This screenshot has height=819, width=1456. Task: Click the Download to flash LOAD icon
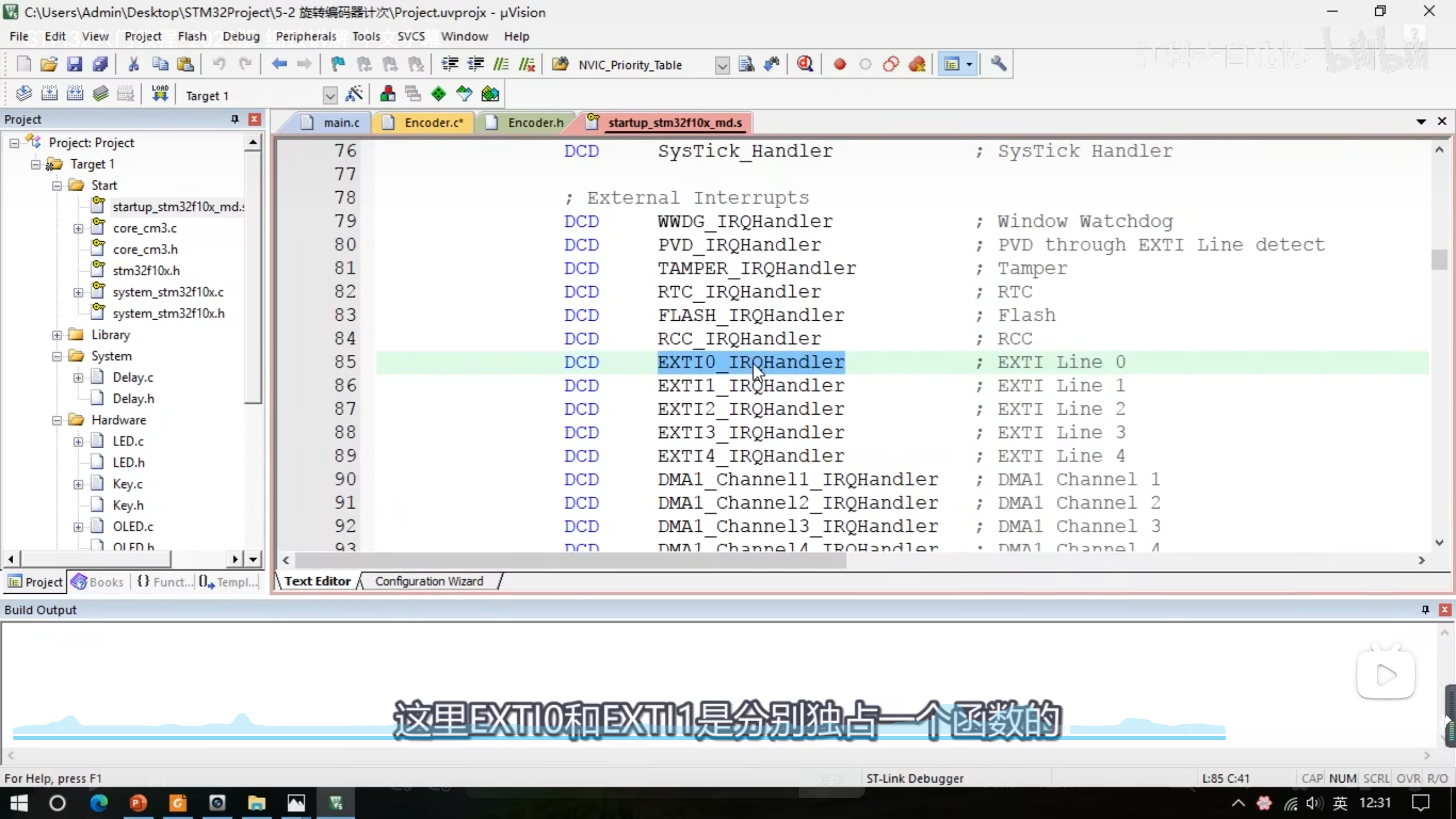160,94
